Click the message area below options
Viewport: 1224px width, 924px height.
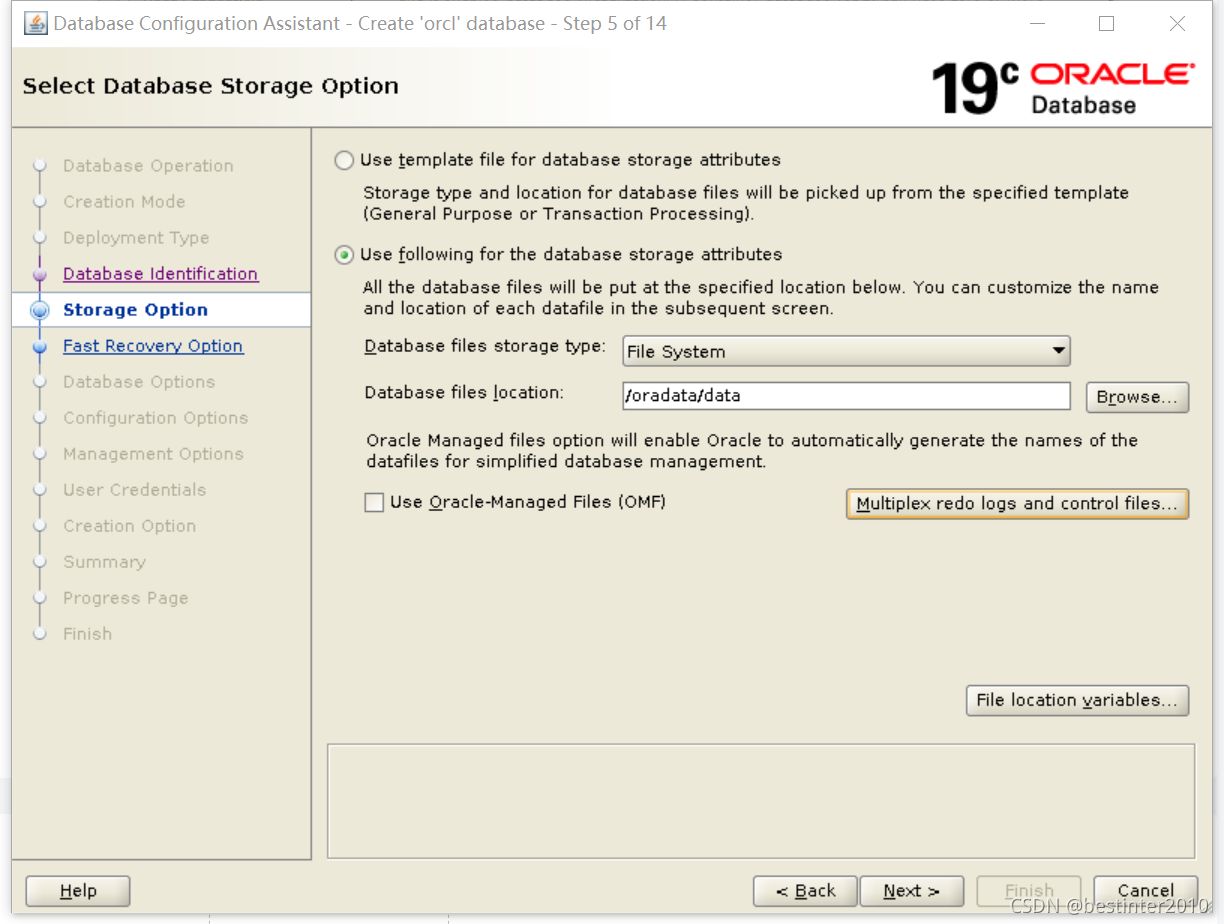coord(761,801)
